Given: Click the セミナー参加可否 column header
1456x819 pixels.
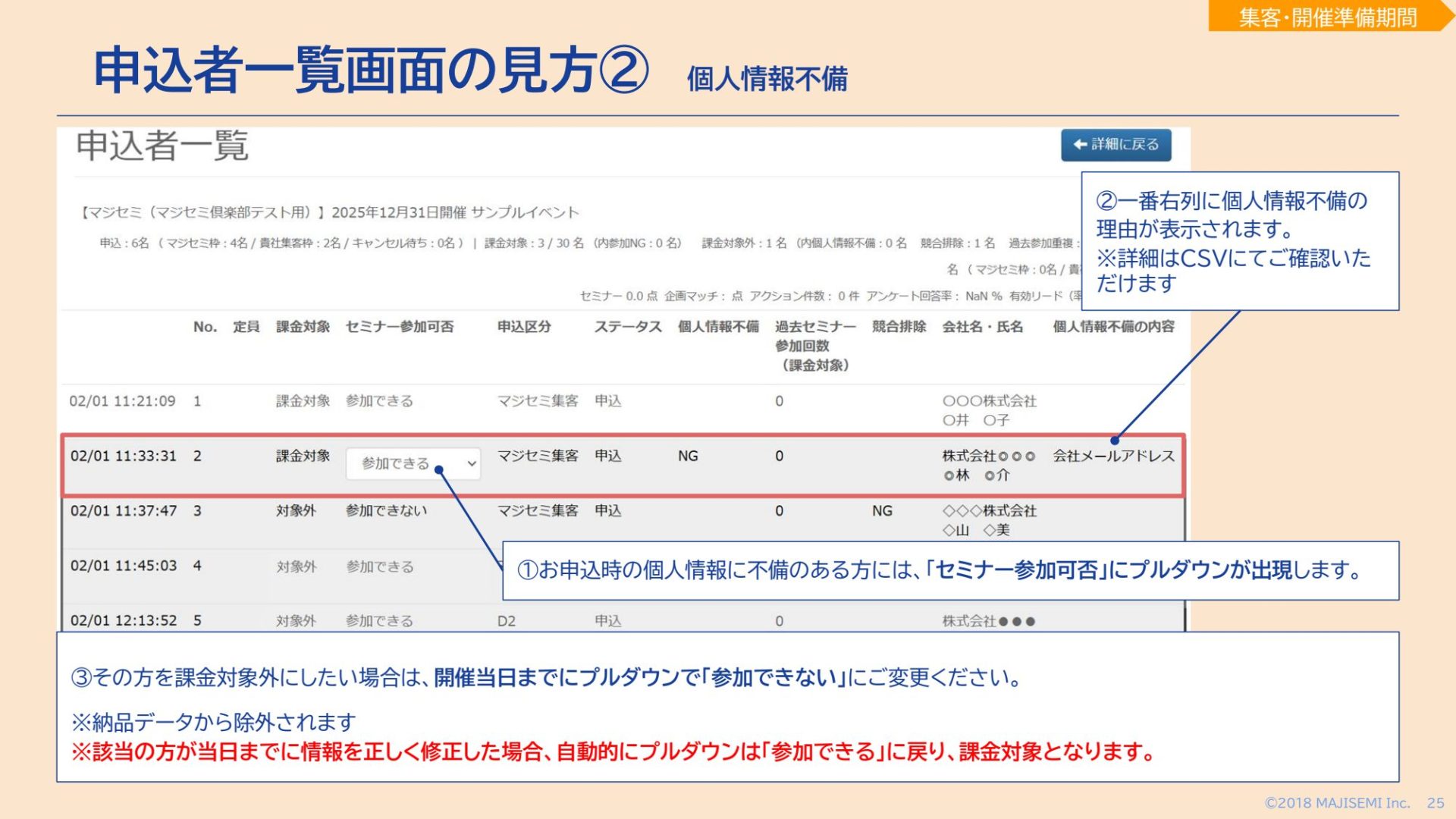Looking at the screenshot, I should [399, 327].
